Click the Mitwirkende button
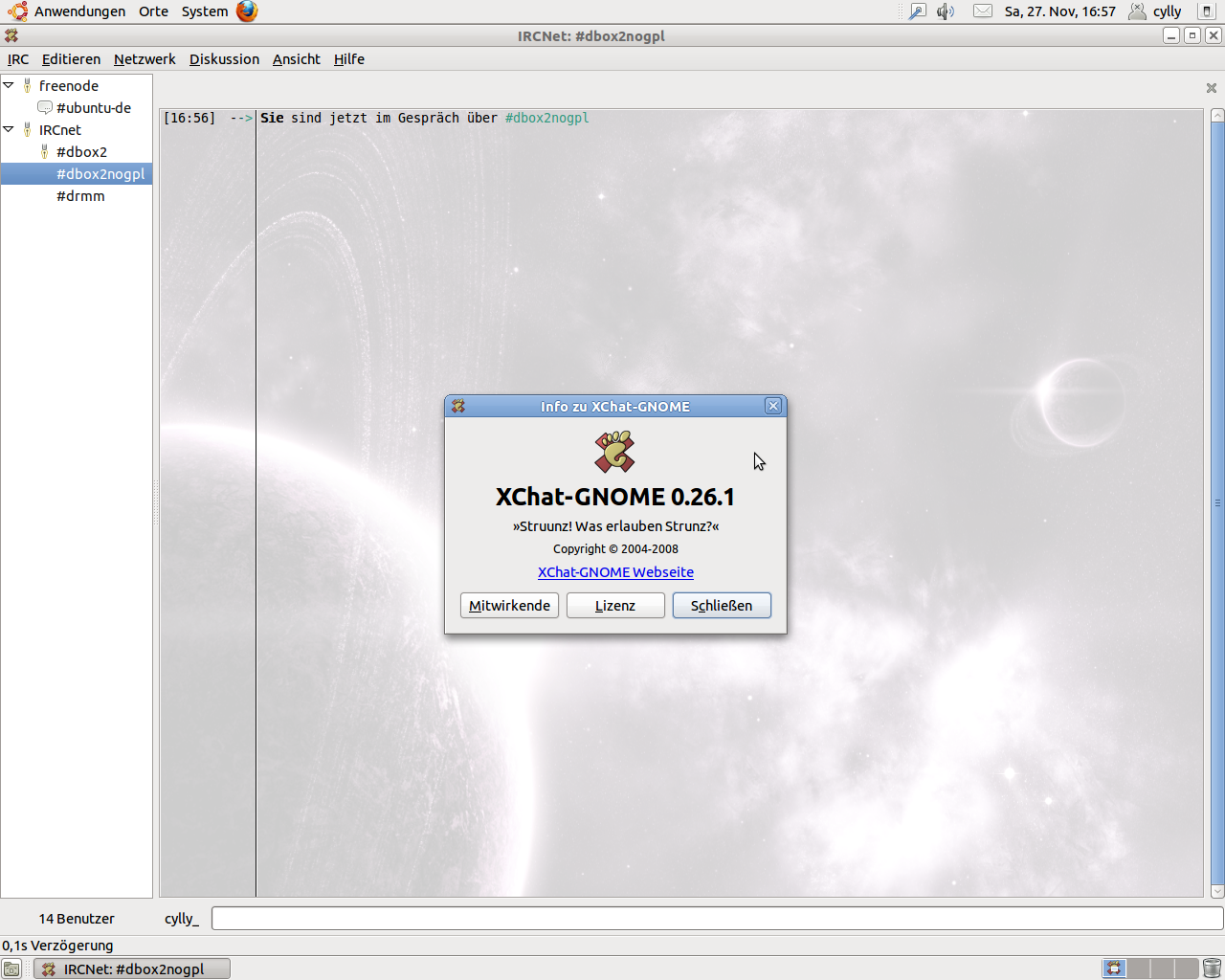The width and height of the screenshot is (1225, 980). tap(509, 606)
